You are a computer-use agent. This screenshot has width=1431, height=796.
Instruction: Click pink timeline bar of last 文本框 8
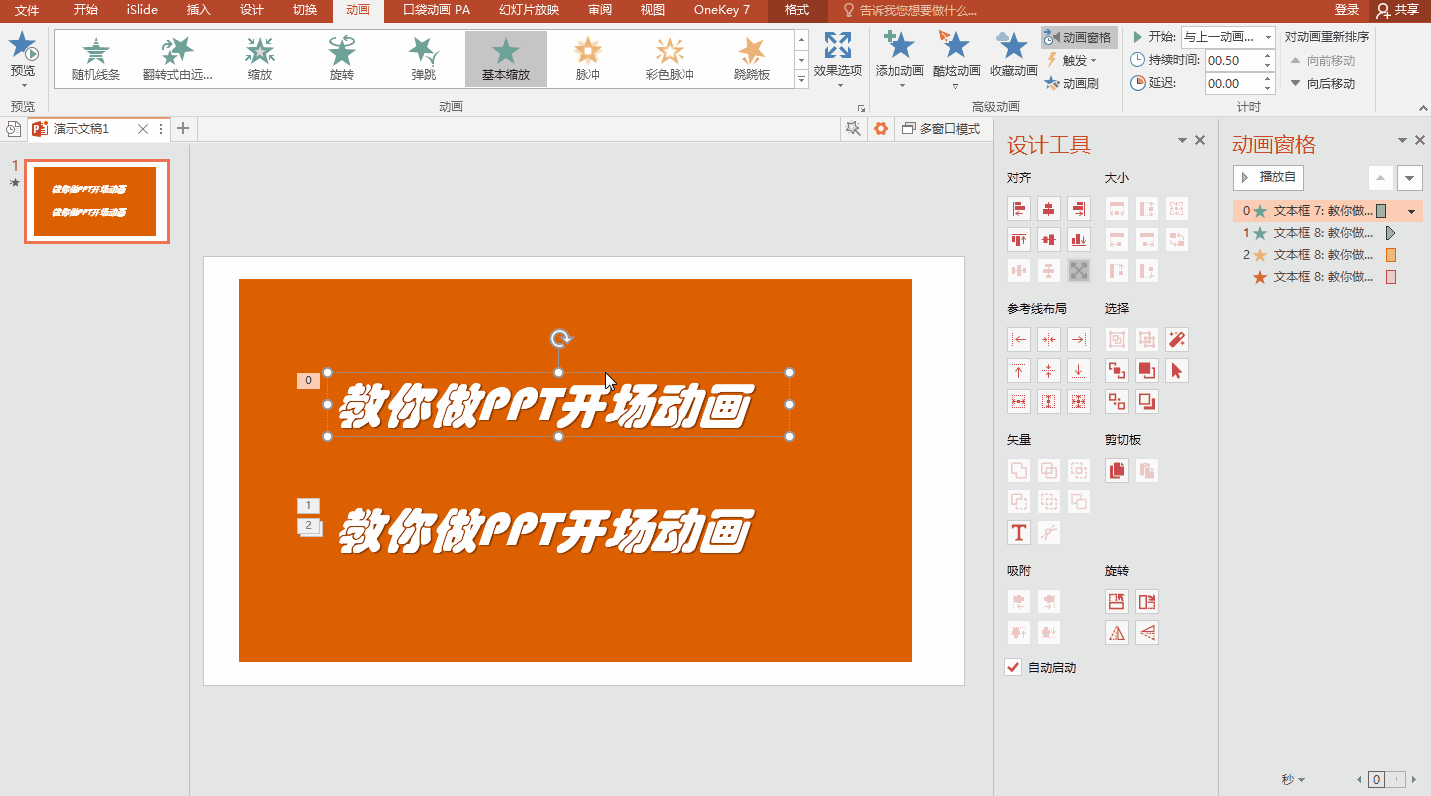point(1391,277)
